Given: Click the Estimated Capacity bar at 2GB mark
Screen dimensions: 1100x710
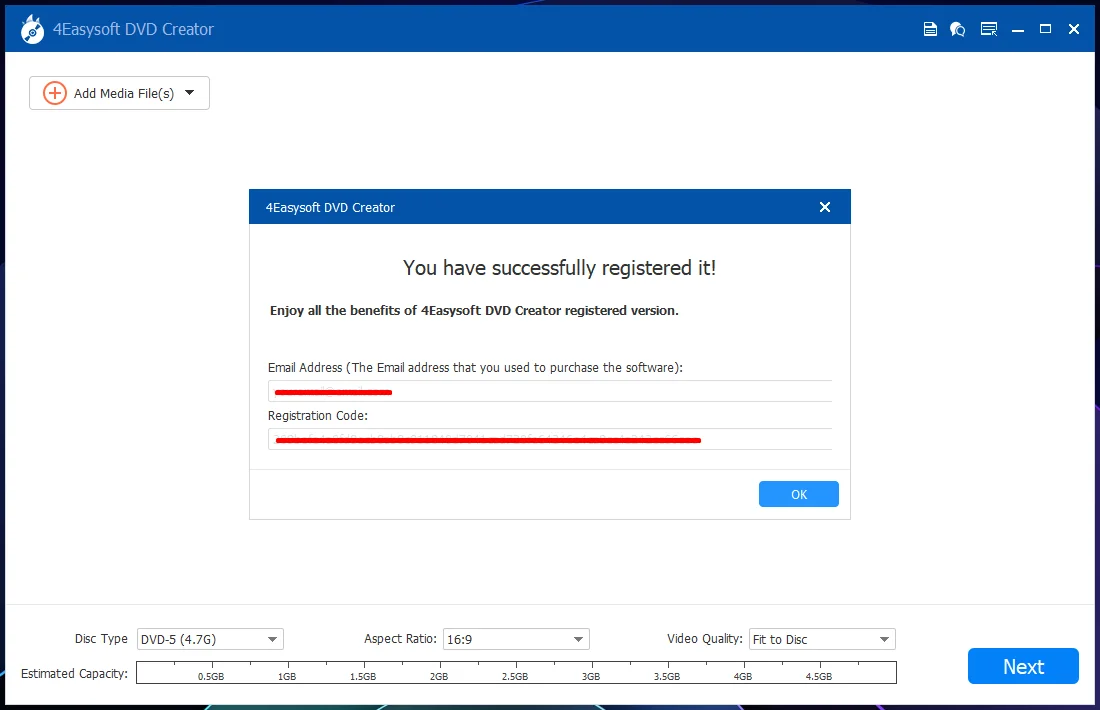Looking at the screenshot, I should (440, 672).
